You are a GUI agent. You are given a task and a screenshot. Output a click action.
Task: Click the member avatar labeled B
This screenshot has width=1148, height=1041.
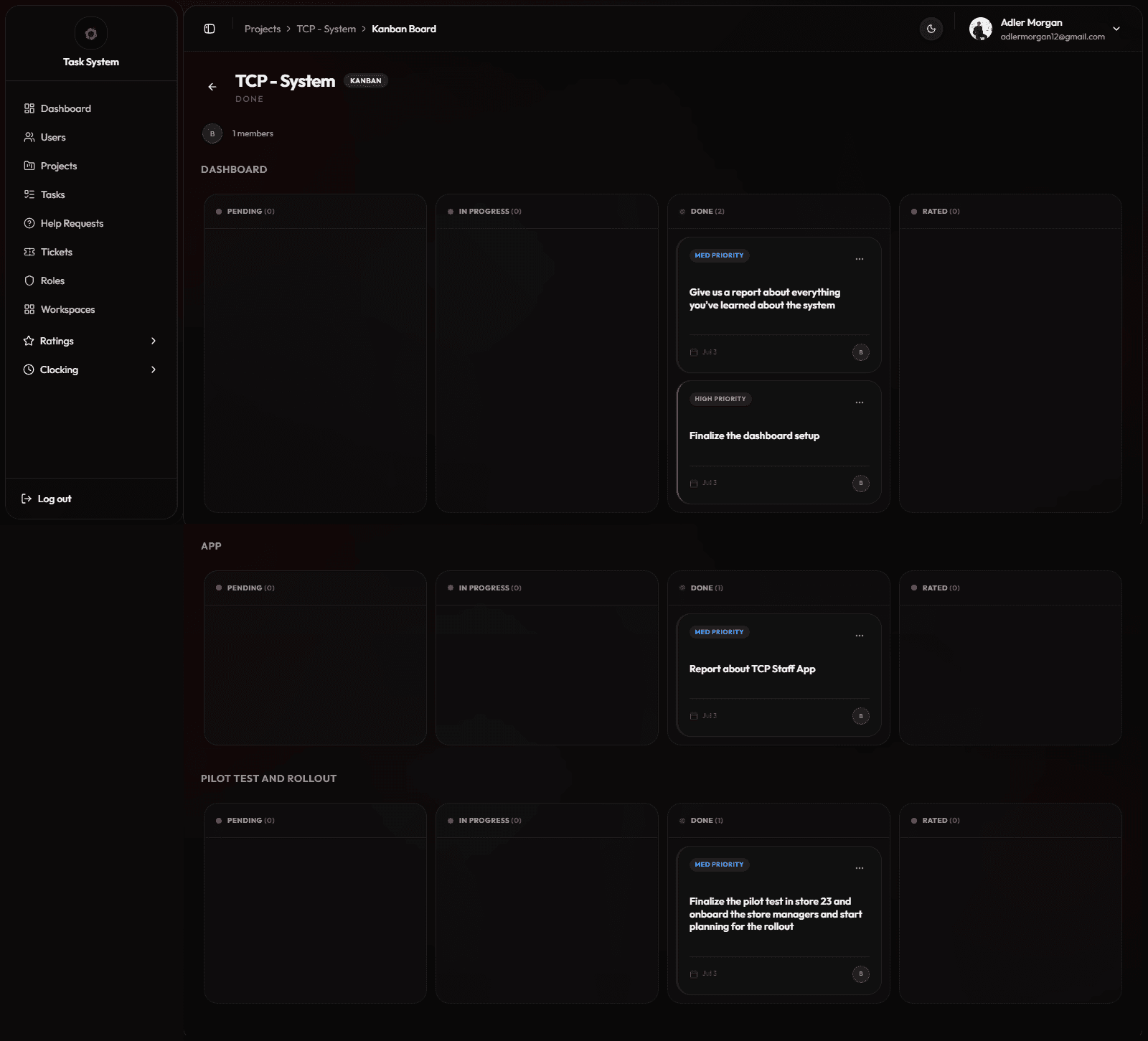[212, 133]
